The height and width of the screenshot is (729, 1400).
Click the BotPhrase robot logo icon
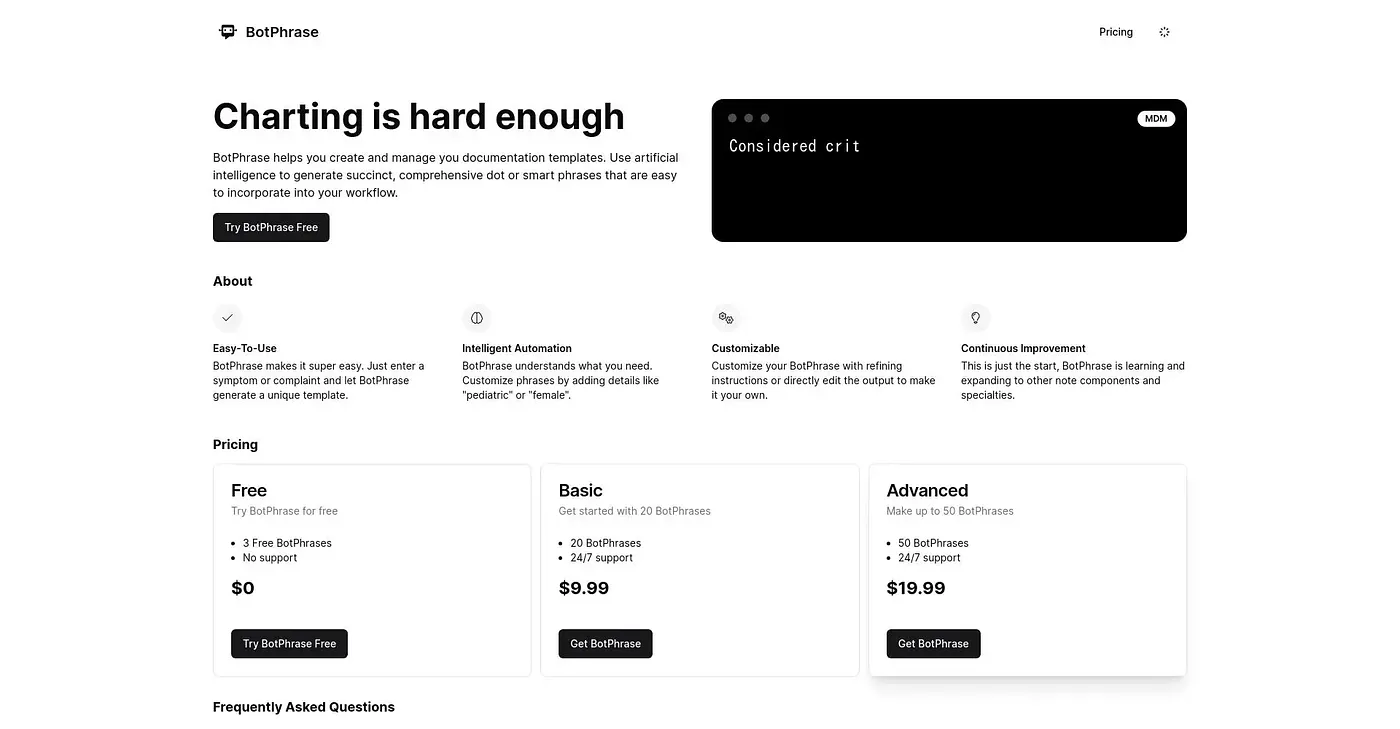pos(228,32)
